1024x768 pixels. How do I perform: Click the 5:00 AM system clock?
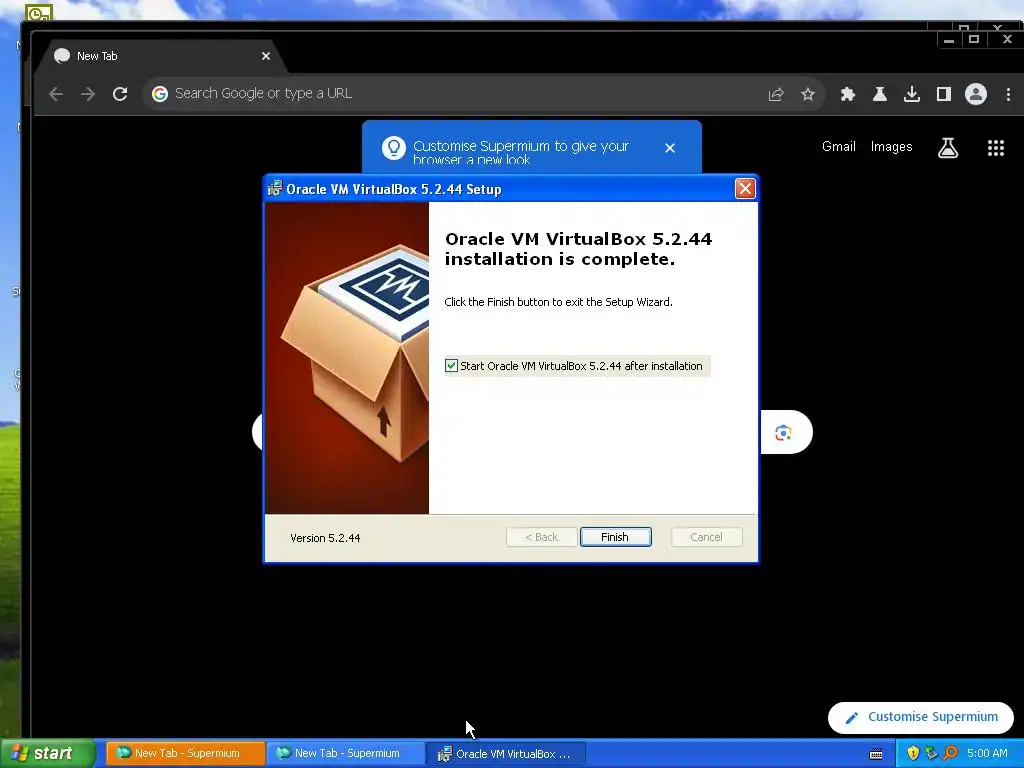[987, 754]
